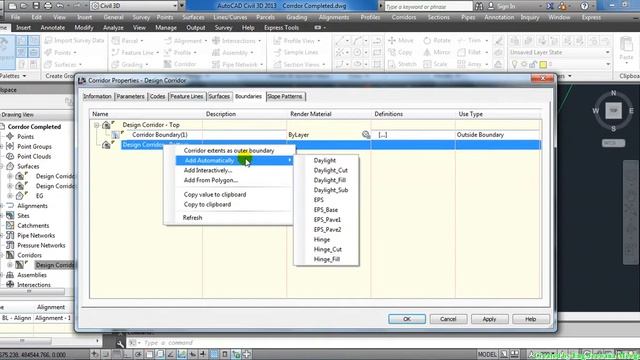The height and width of the screenshot is (360, 640).
Task: Choose Daylight from the submenu
Action: pyautogui.click(x=325, y=160)
